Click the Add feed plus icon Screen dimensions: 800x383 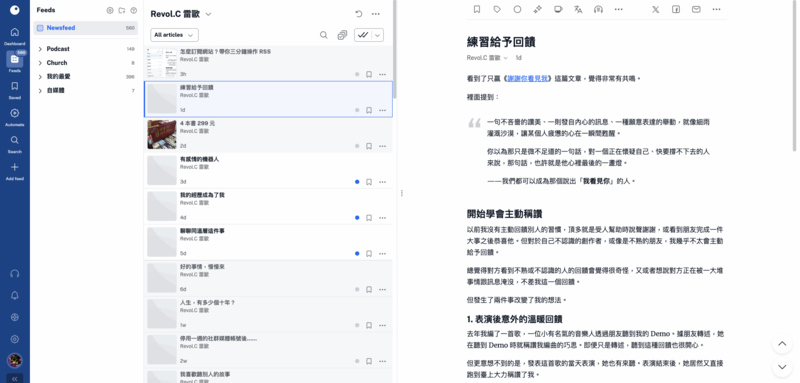(x=14, y=167)
